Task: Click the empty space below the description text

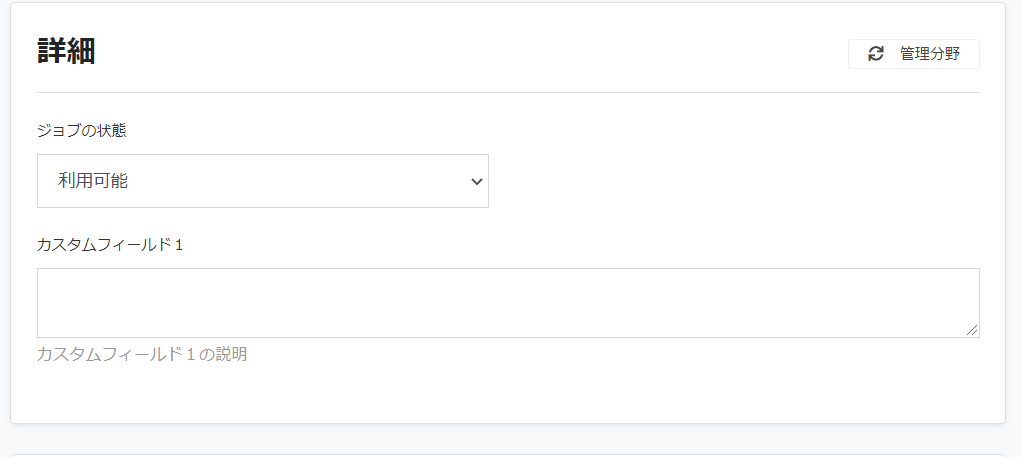Action: pos(508,393)
